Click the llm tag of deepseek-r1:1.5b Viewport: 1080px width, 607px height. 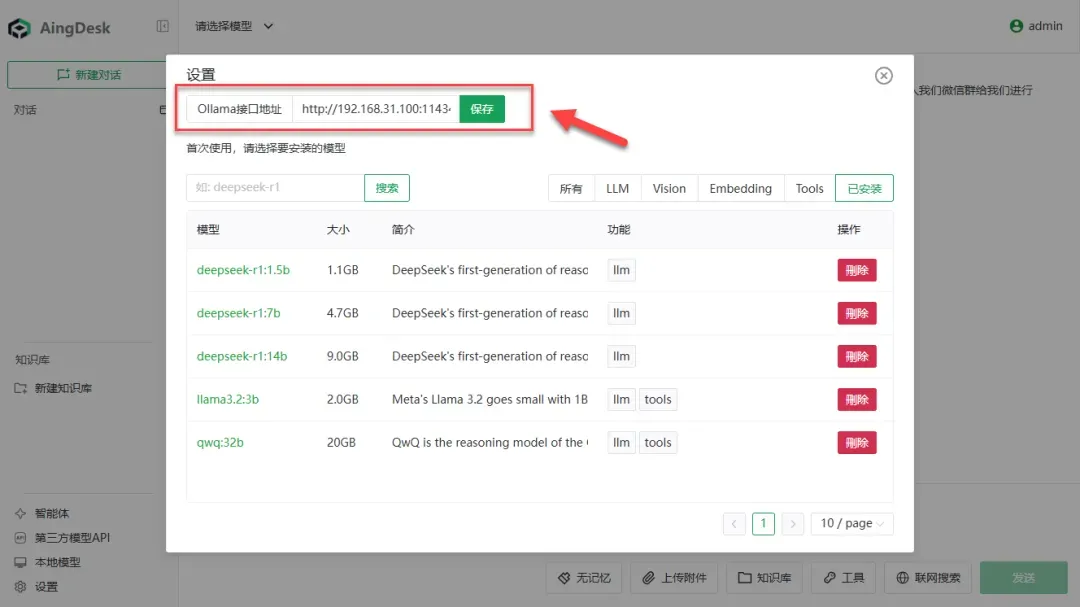coord(621,270)
